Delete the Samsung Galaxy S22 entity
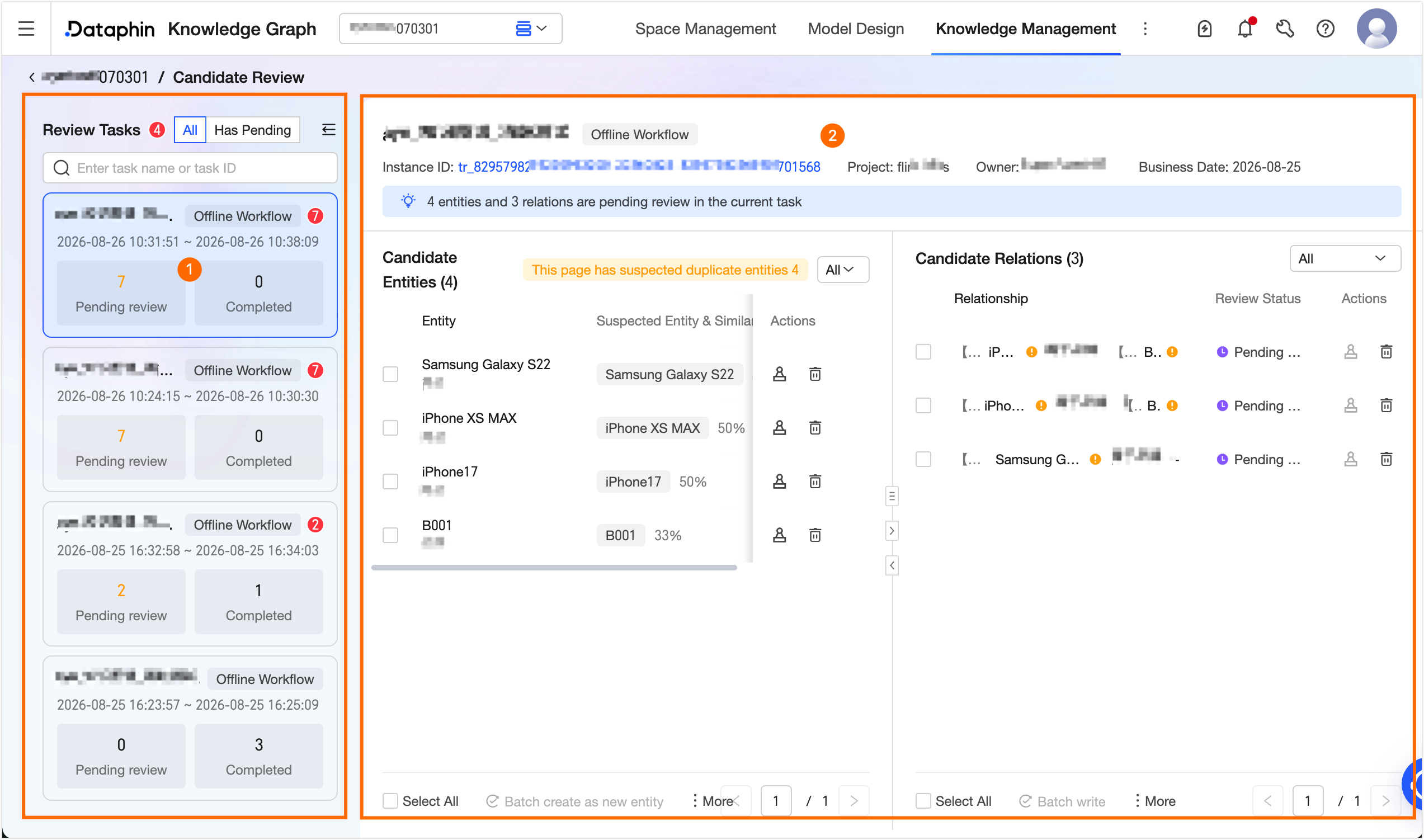1424x840 pixels. click(x=815, y=374)
